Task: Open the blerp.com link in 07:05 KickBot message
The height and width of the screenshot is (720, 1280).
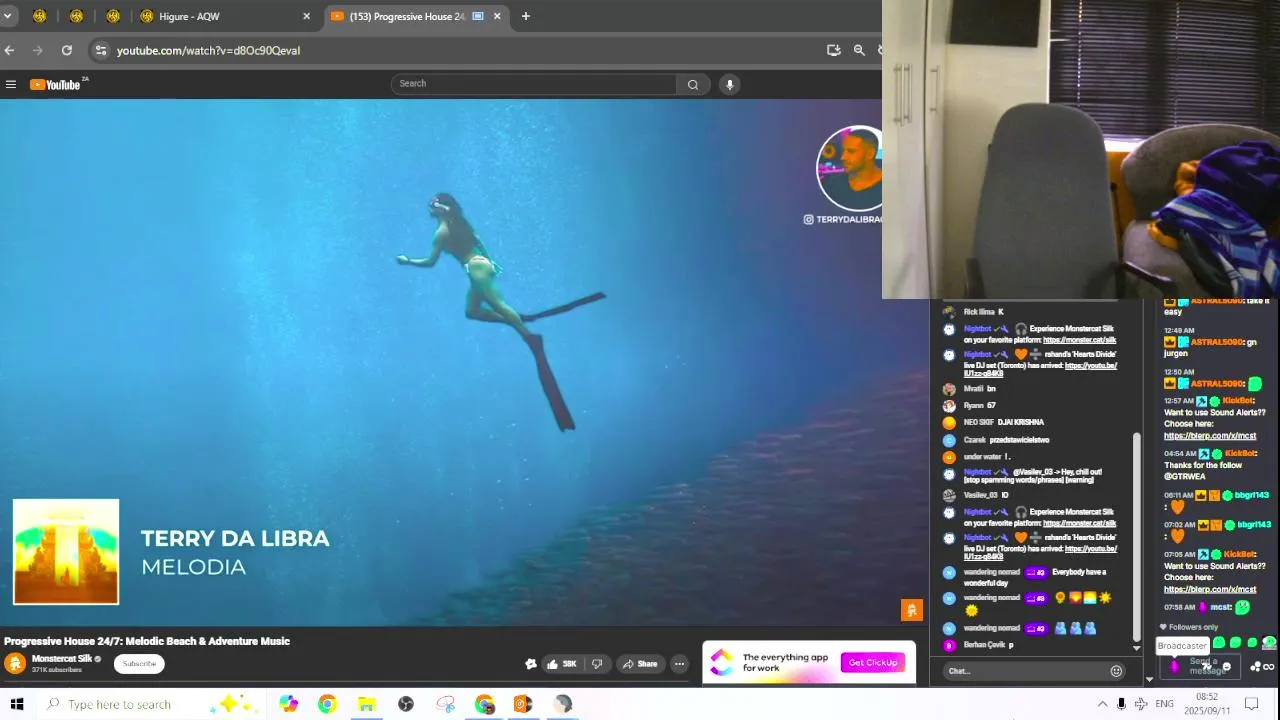Action: pyautogui.click(x=1210, y=589)
